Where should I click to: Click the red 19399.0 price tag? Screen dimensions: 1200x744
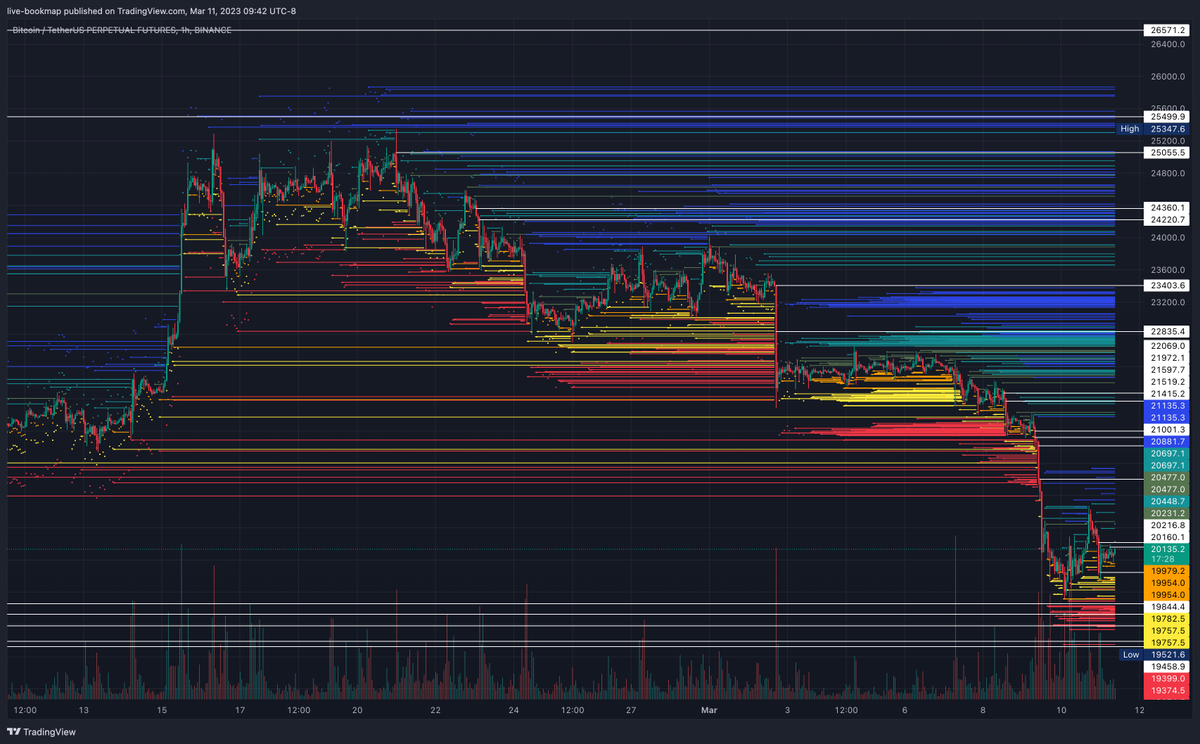coord(1168,679)
